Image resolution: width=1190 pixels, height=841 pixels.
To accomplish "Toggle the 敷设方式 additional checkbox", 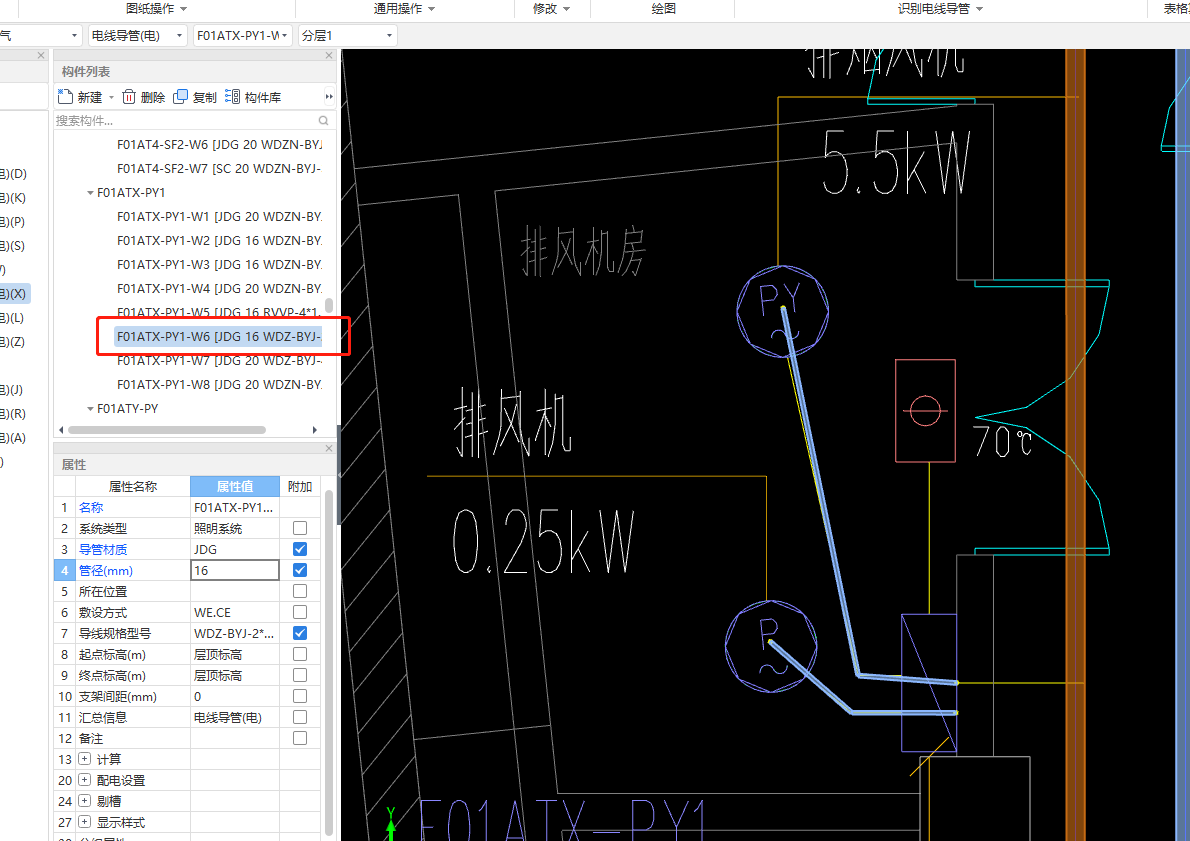I will click(x=300, y=612).
